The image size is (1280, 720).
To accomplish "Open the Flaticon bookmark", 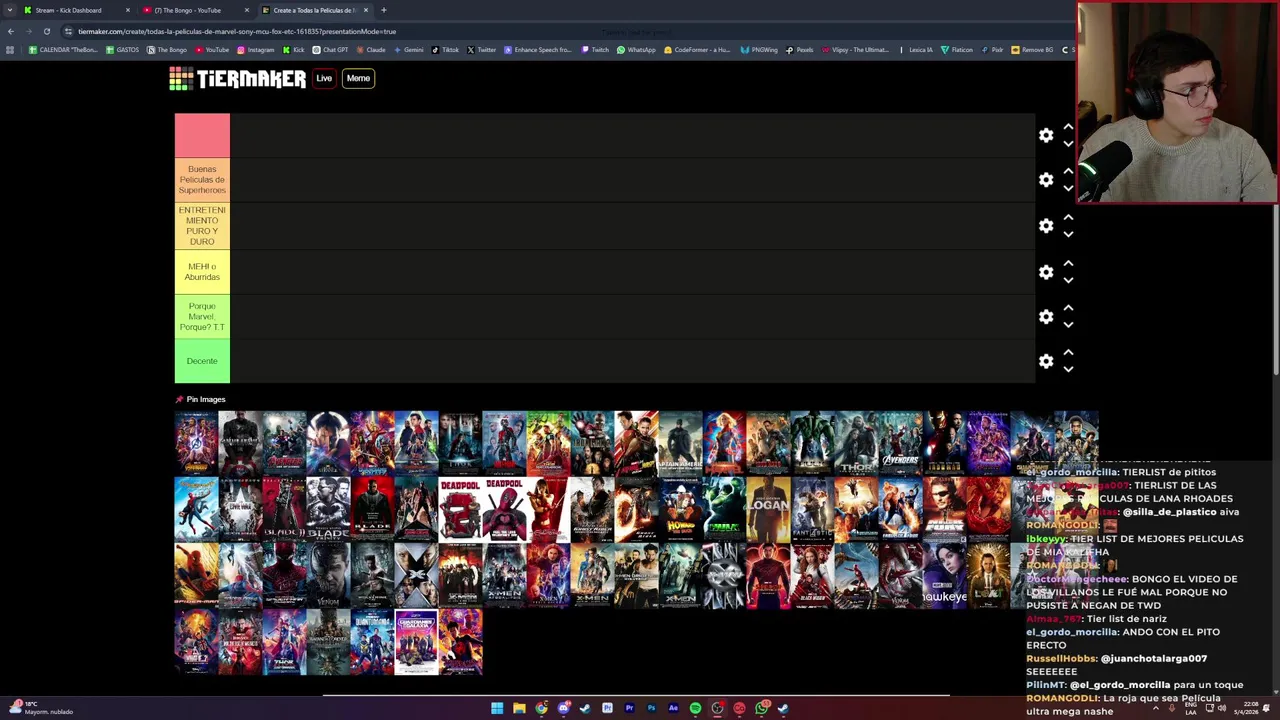I will (x=957, y=50).
